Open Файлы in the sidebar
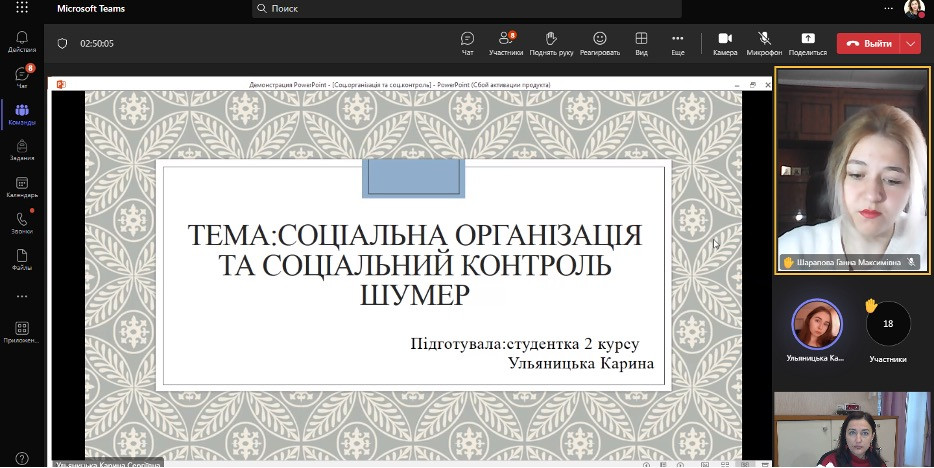Screen dimensions: 934x468 (21, 259)
